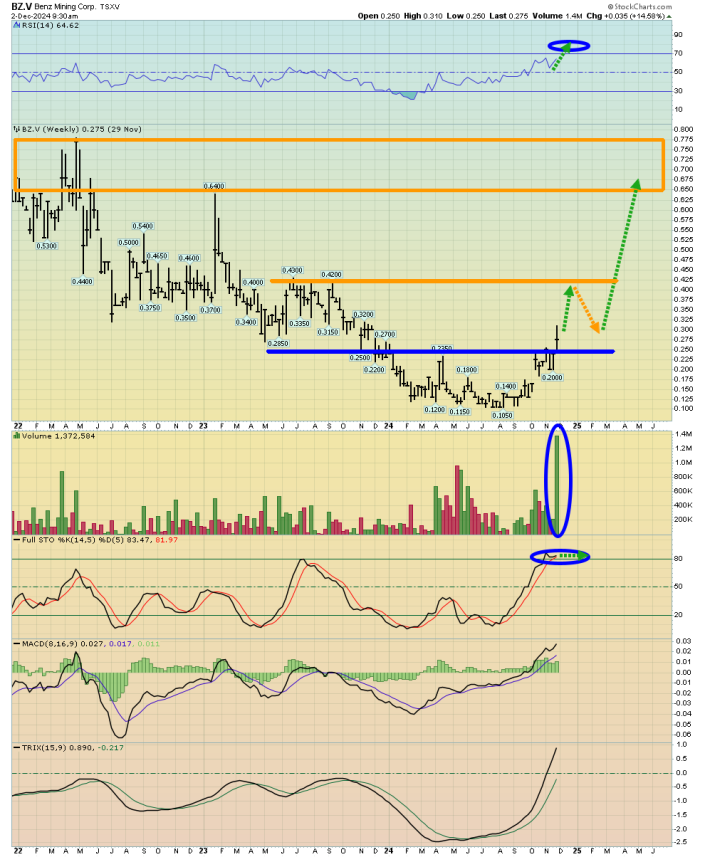Click the Open 0.250 value
This screenshot has height=857, width=705.
(x=379, y=16)
